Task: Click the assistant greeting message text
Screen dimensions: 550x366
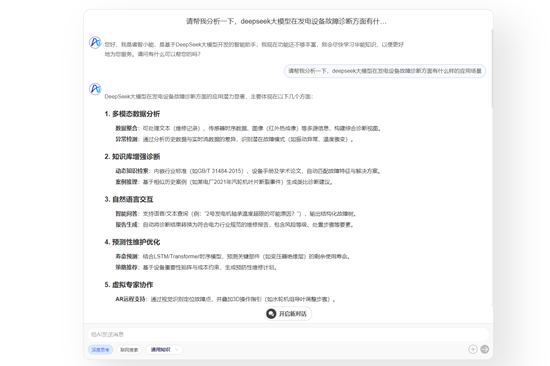Action: 254,49
